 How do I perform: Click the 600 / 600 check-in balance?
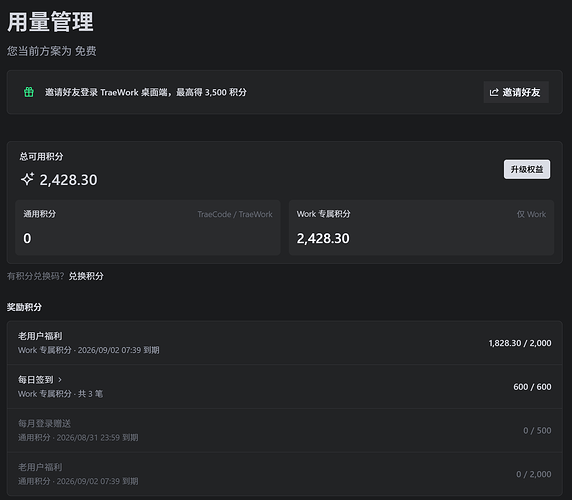532,387
